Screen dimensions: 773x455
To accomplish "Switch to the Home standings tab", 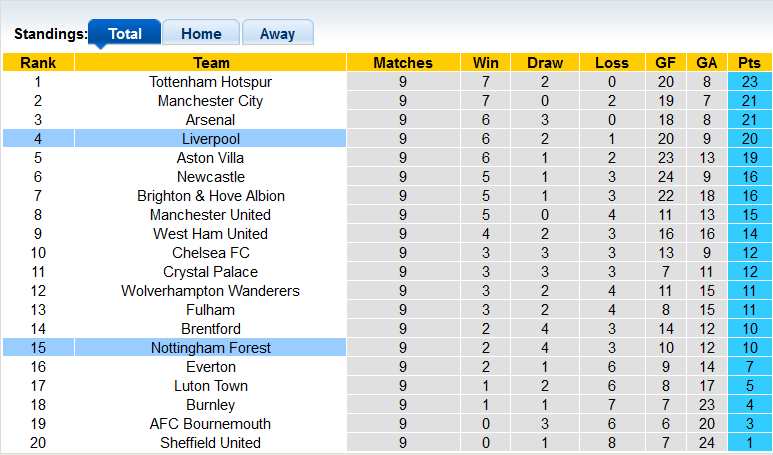I will [201, 33].
